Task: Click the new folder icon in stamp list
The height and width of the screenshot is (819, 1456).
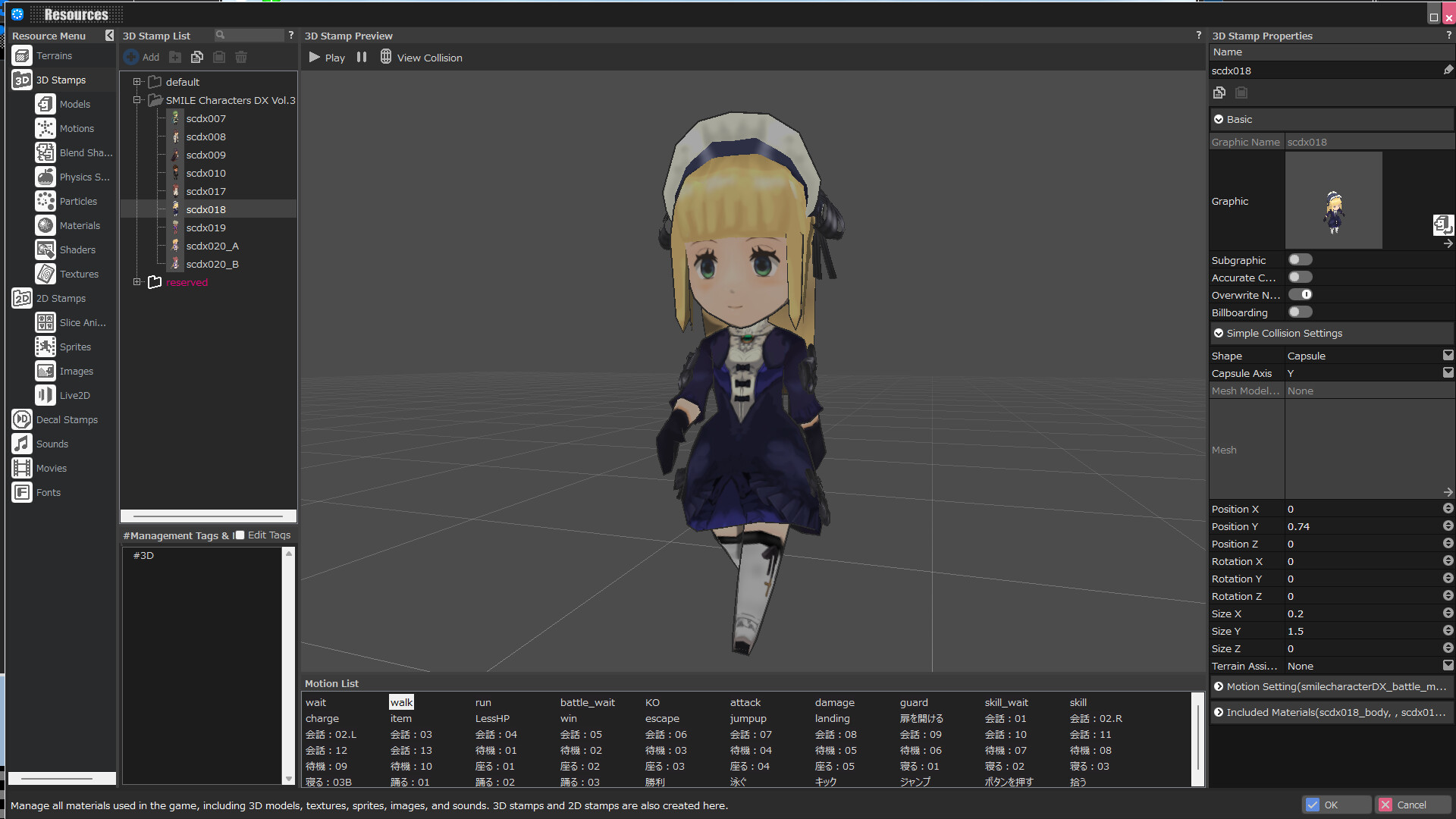Action: (x=175, y=57)
